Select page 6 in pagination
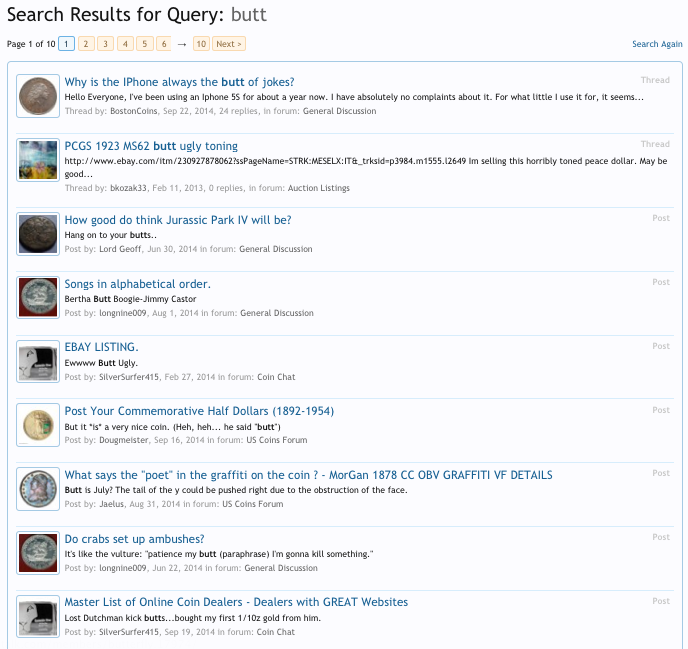Viewport: 688px width, 649px height. click(164, 44)
